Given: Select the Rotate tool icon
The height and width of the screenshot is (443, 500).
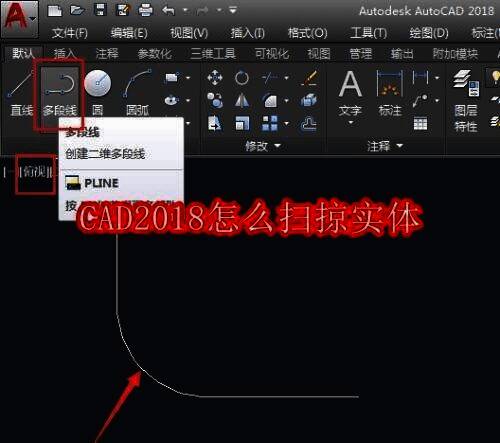Looking at the screenshot, I should (x=242, y=78).
